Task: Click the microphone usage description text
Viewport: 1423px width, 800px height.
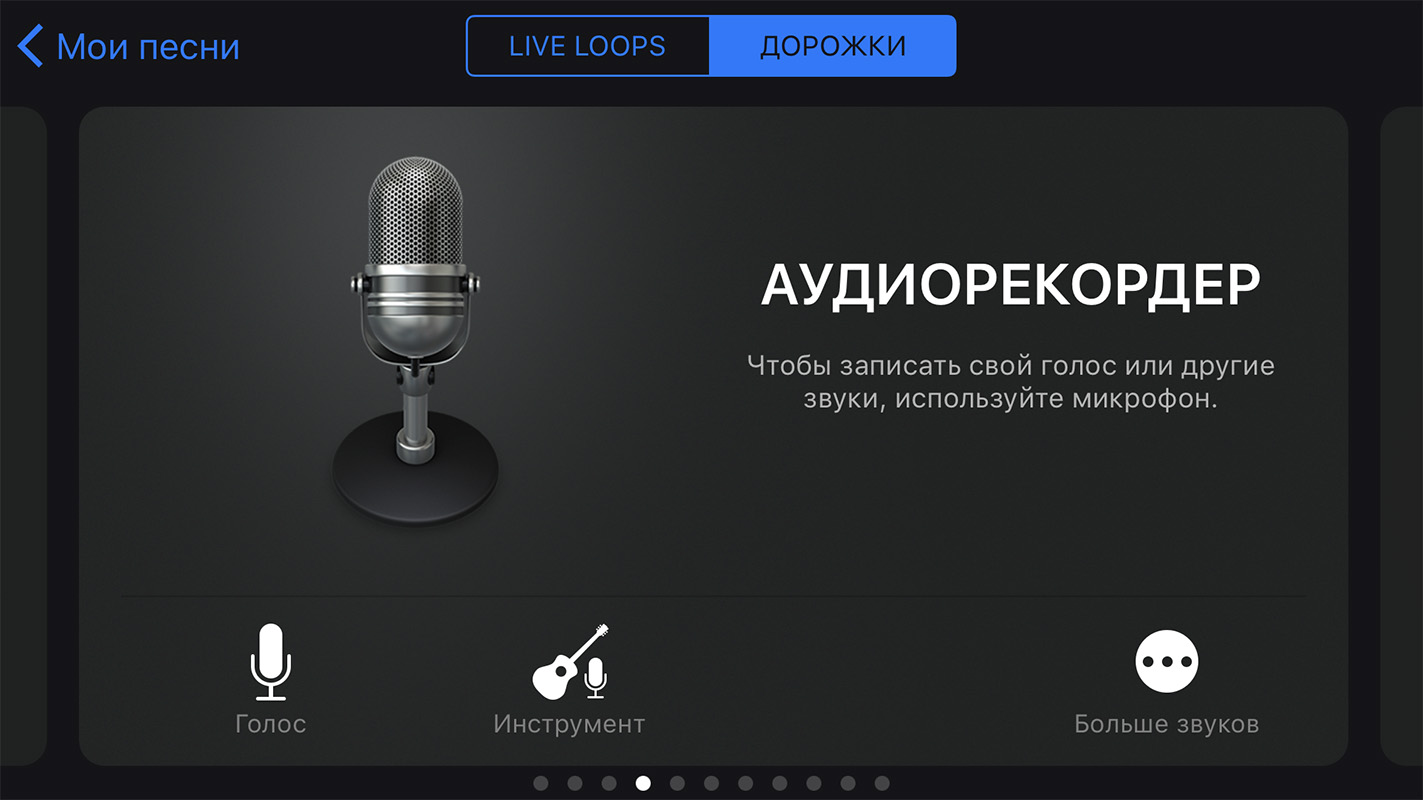Action: (1011, 382)
